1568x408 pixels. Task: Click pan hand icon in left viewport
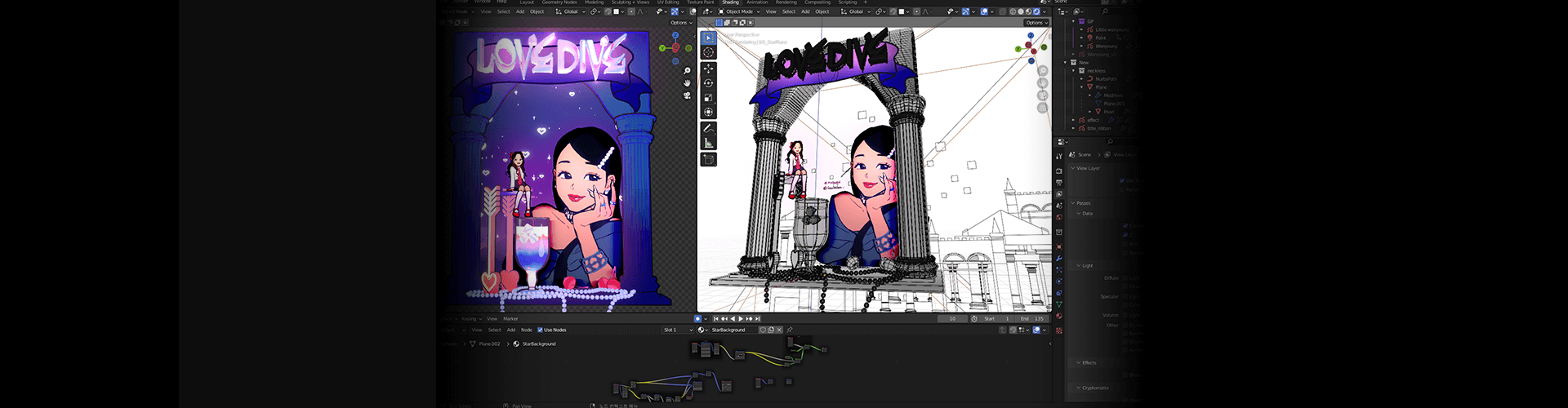click(688, 83)
